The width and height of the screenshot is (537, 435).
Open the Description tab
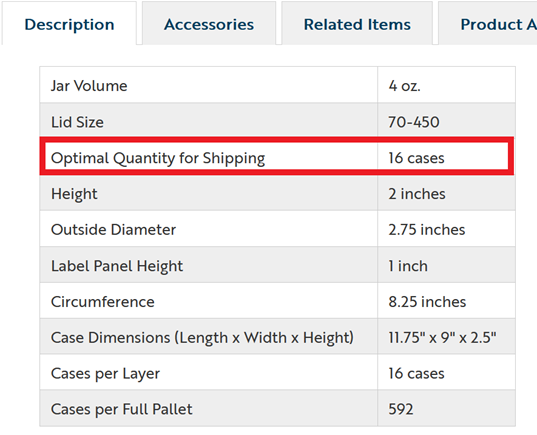(x=69, y=24)
